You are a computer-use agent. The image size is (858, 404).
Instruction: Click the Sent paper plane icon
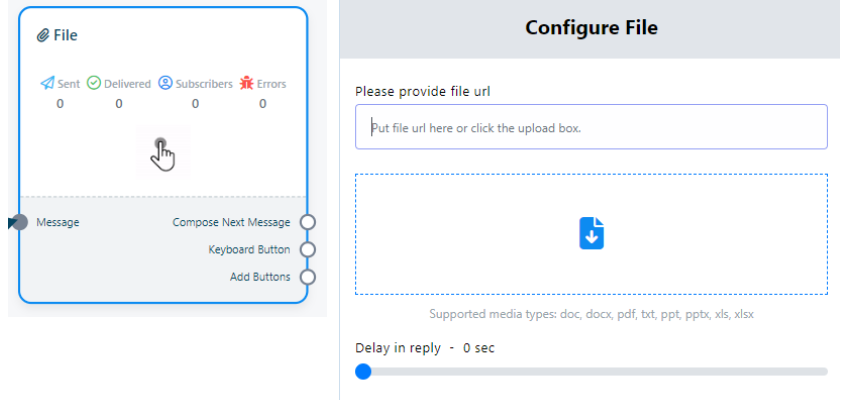pyautogui.click(x=47, y=84)
